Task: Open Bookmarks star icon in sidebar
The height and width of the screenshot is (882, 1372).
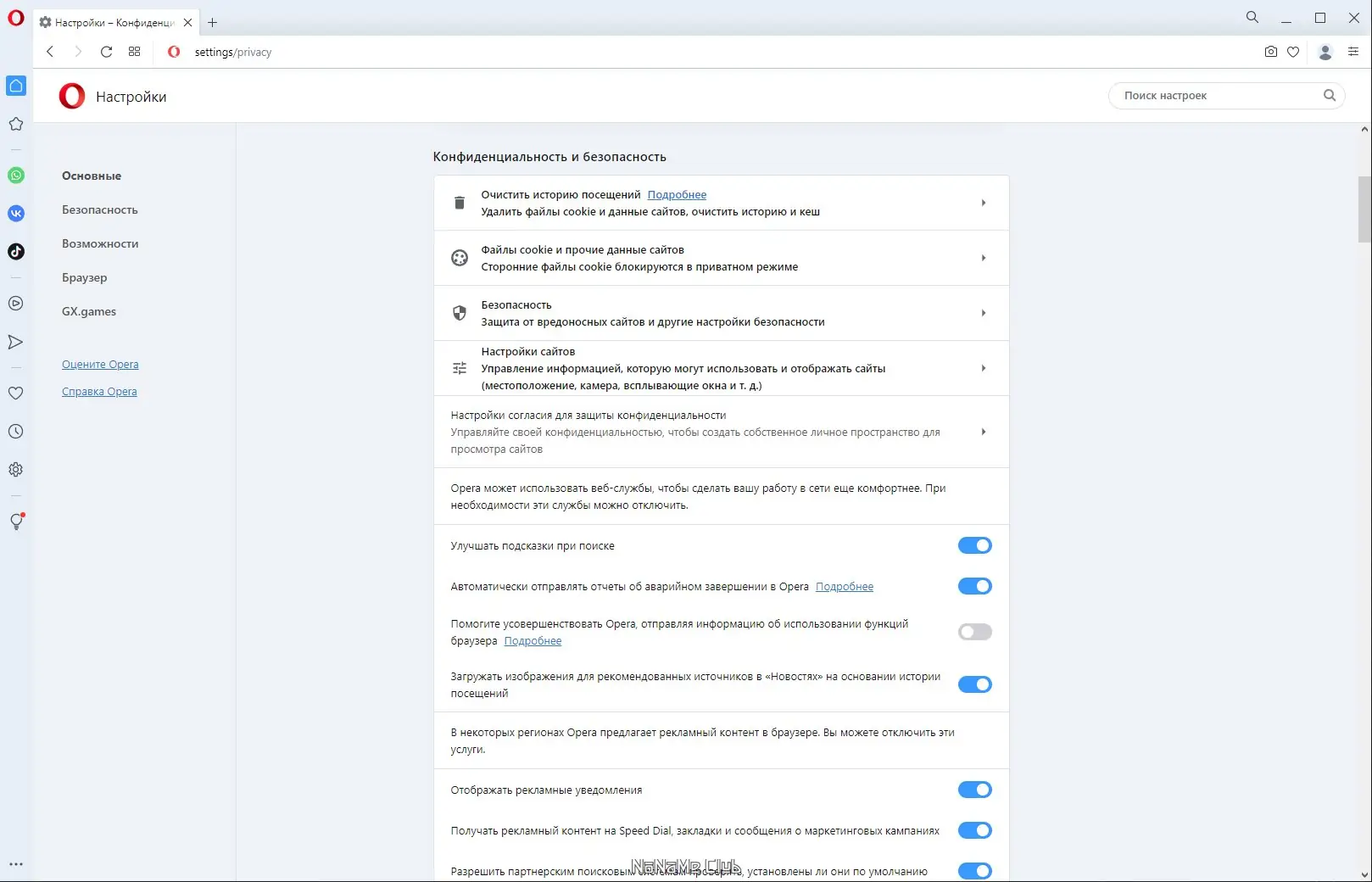Action: pyautogui.click(x=16, y=124)
